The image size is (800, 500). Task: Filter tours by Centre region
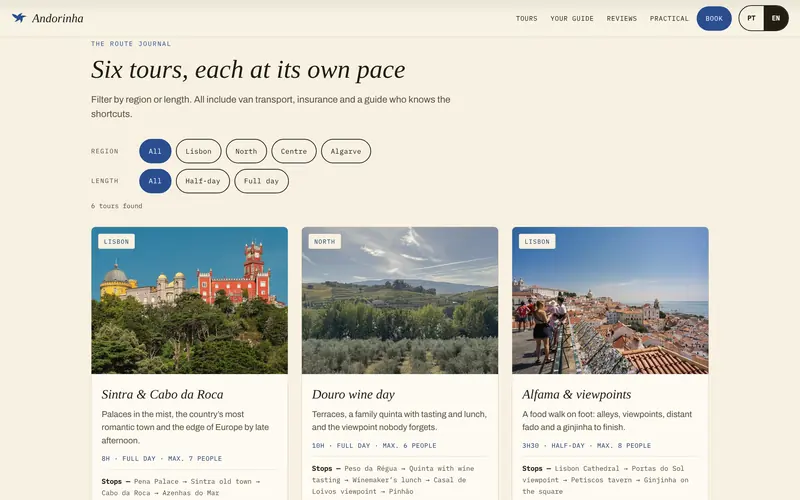(x=294, y=151)
